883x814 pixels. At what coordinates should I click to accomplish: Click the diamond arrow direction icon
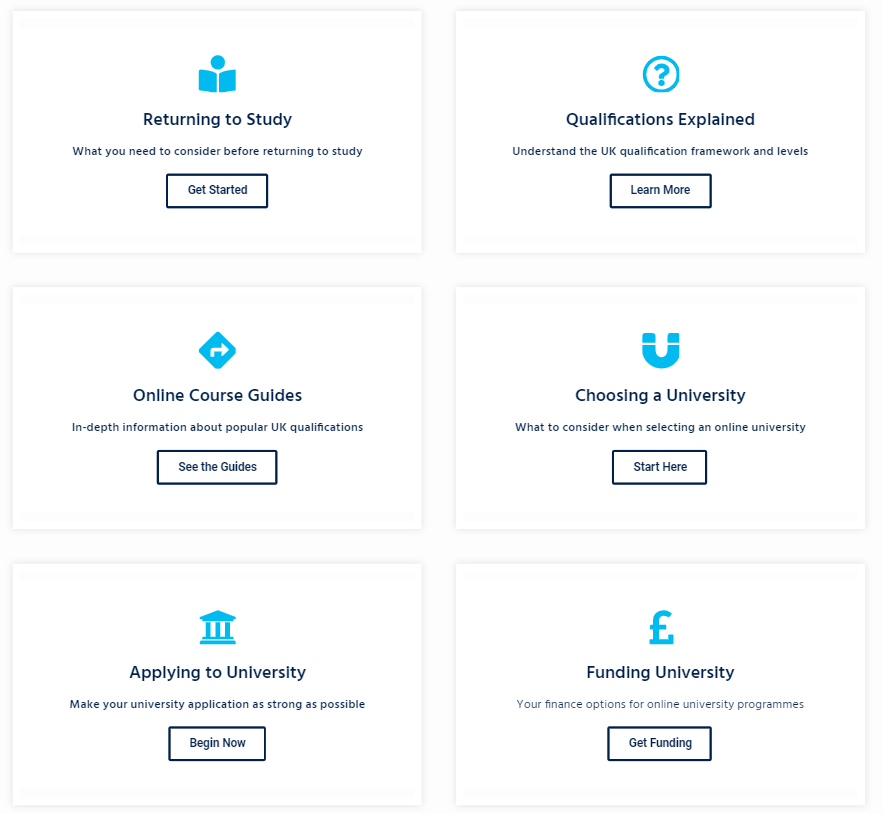[x=217, y=350]
